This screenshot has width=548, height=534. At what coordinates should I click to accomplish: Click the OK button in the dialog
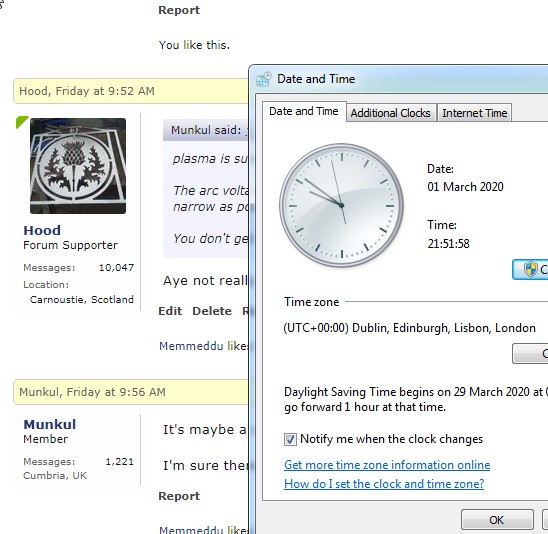pos(497,520)
